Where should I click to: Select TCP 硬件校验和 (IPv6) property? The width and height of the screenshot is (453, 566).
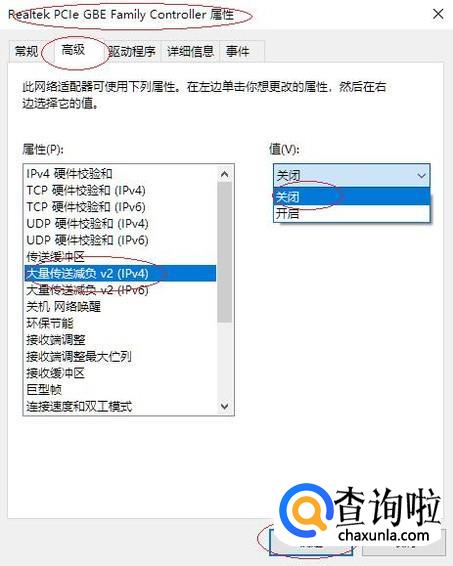coord(121,207)
